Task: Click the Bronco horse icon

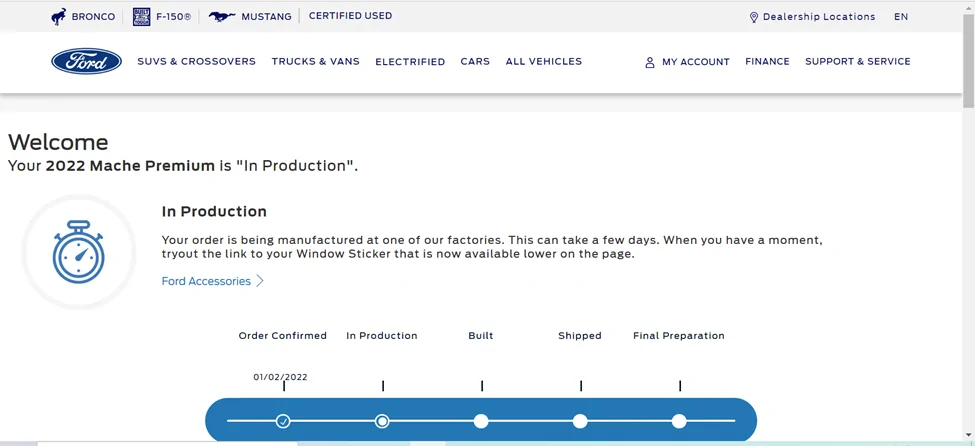Action: [58, 17]
